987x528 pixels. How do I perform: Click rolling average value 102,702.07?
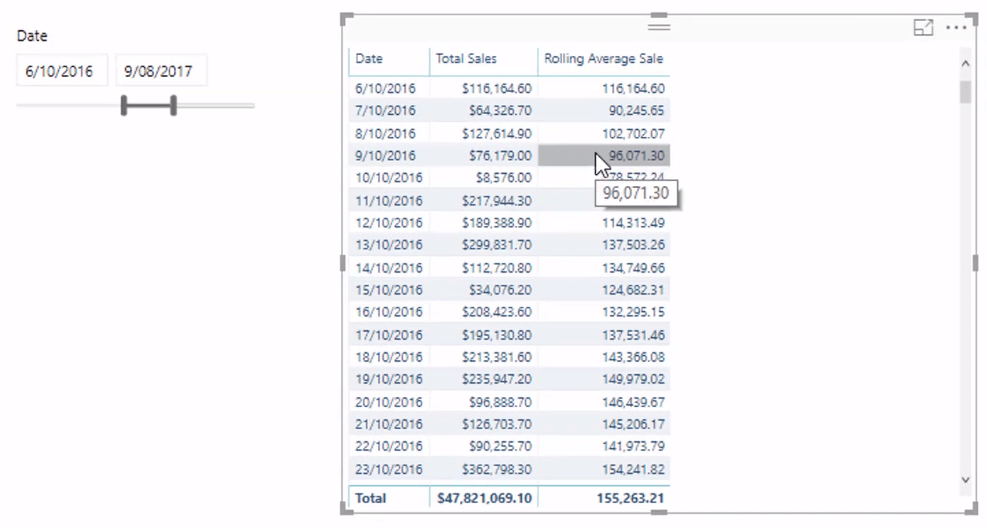point(633,133)
